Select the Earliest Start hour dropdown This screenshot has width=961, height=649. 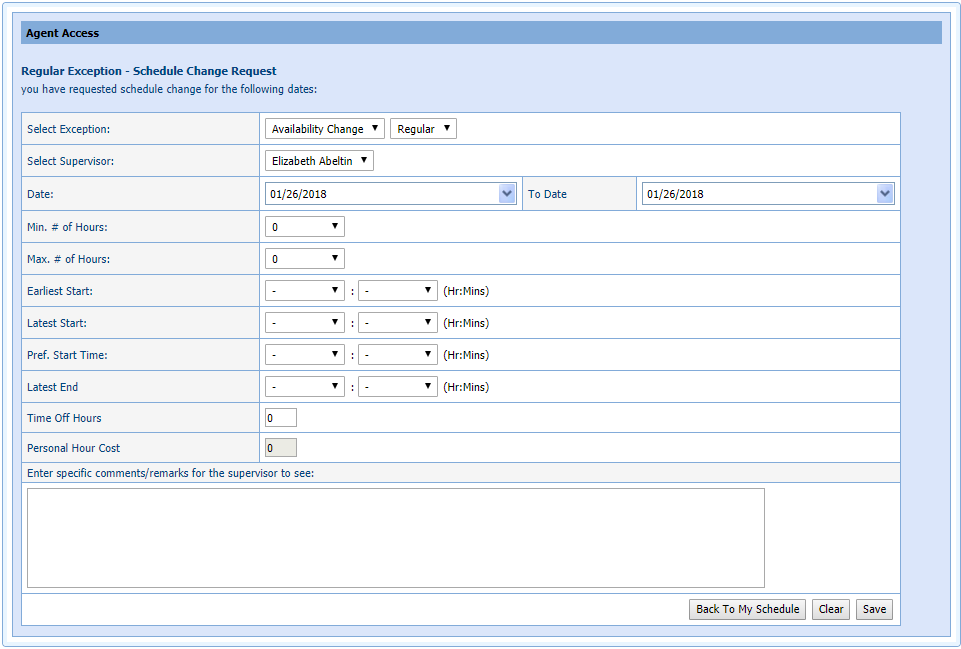click(x=305, y=291)
